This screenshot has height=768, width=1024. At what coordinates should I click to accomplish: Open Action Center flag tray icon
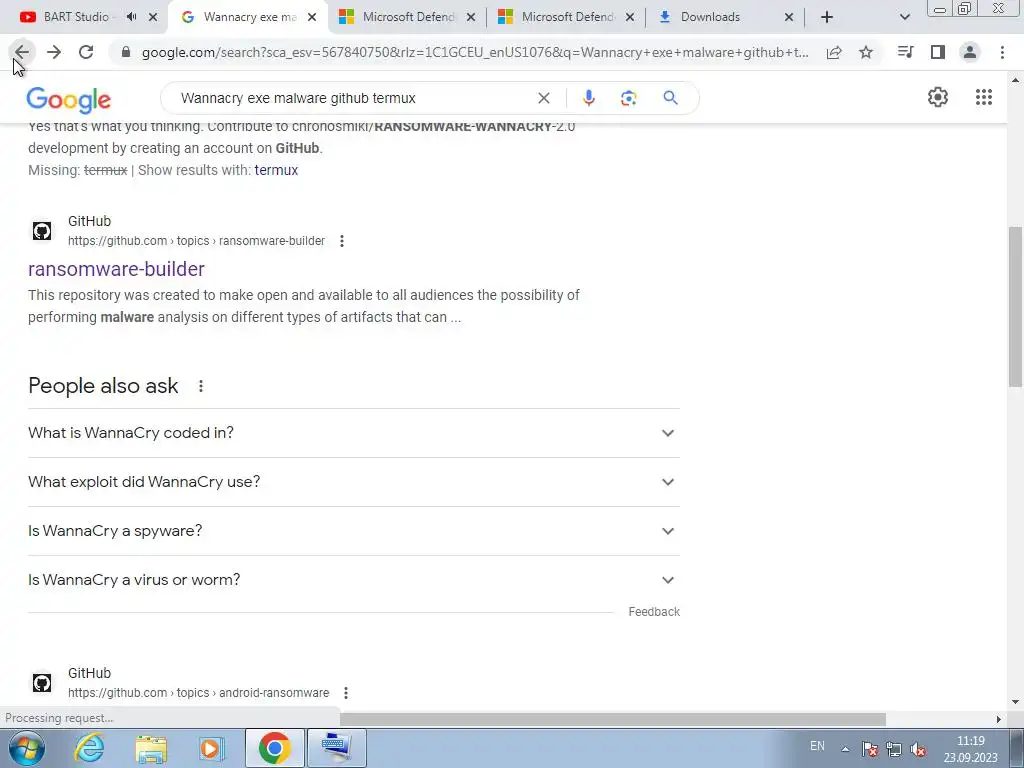pyautogui.click(x=869, y=749)
